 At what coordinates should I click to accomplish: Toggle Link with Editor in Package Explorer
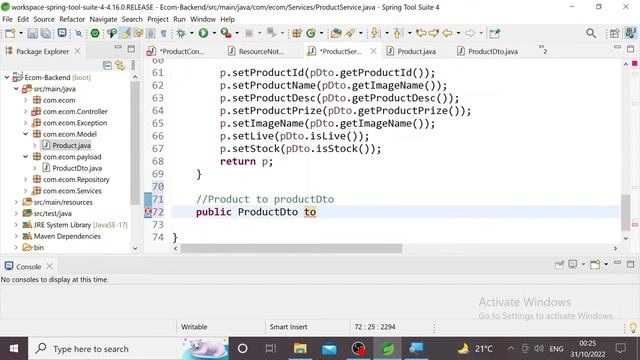tap(120, 65)
